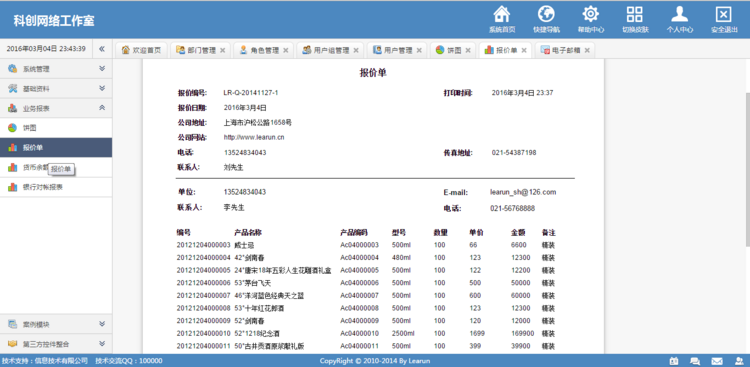Image resolution: width=750 pixels, height=367 pixels.
Task: Click amount 169900 cell
Action: (522, 333)
